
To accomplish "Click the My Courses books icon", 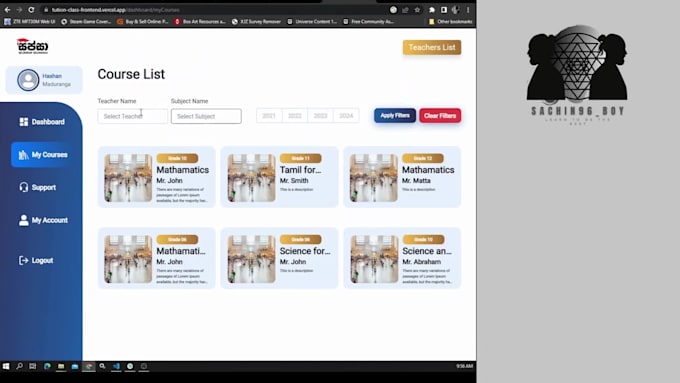I will point(23,154).
